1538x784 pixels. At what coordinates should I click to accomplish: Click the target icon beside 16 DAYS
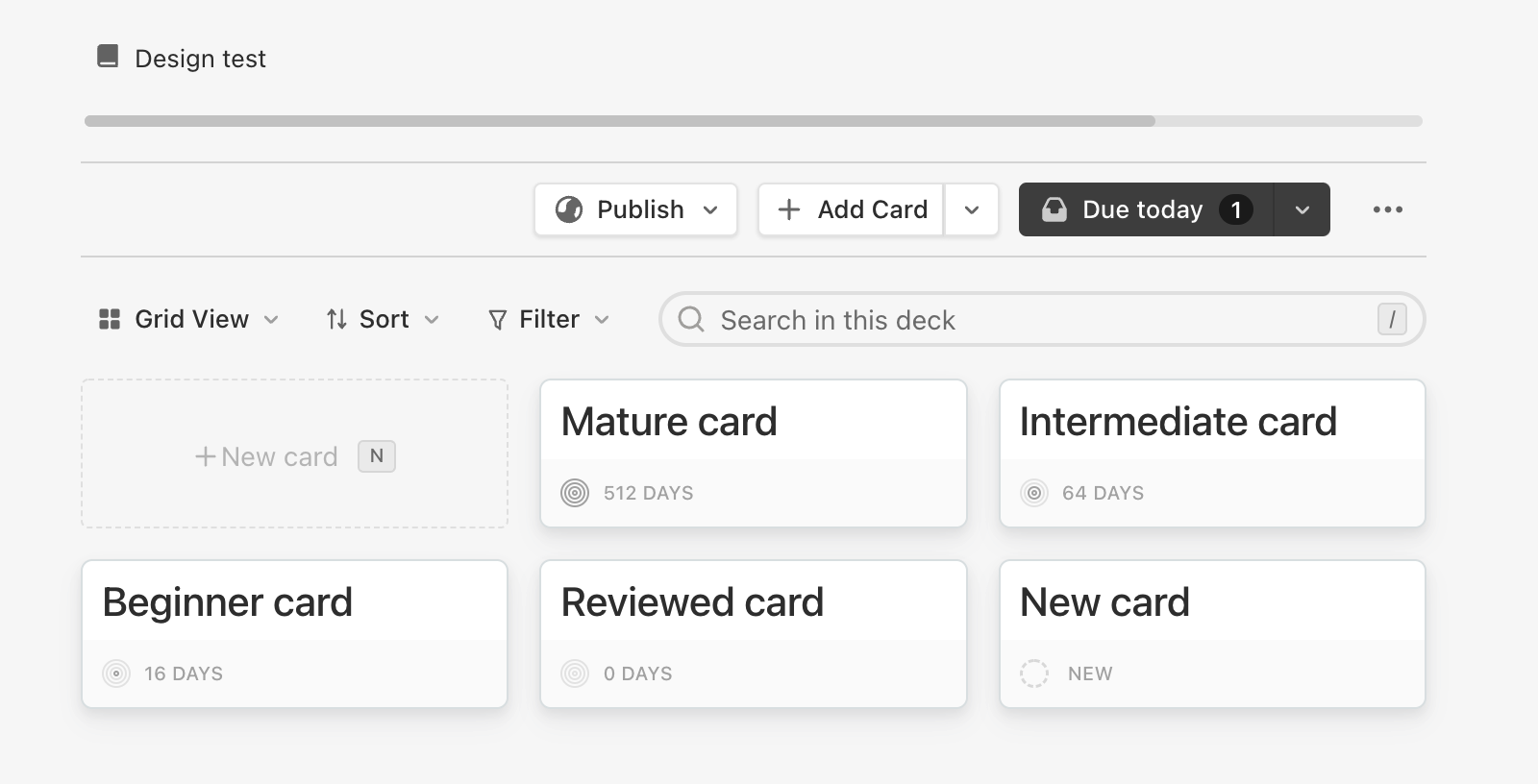coord(116,674)
